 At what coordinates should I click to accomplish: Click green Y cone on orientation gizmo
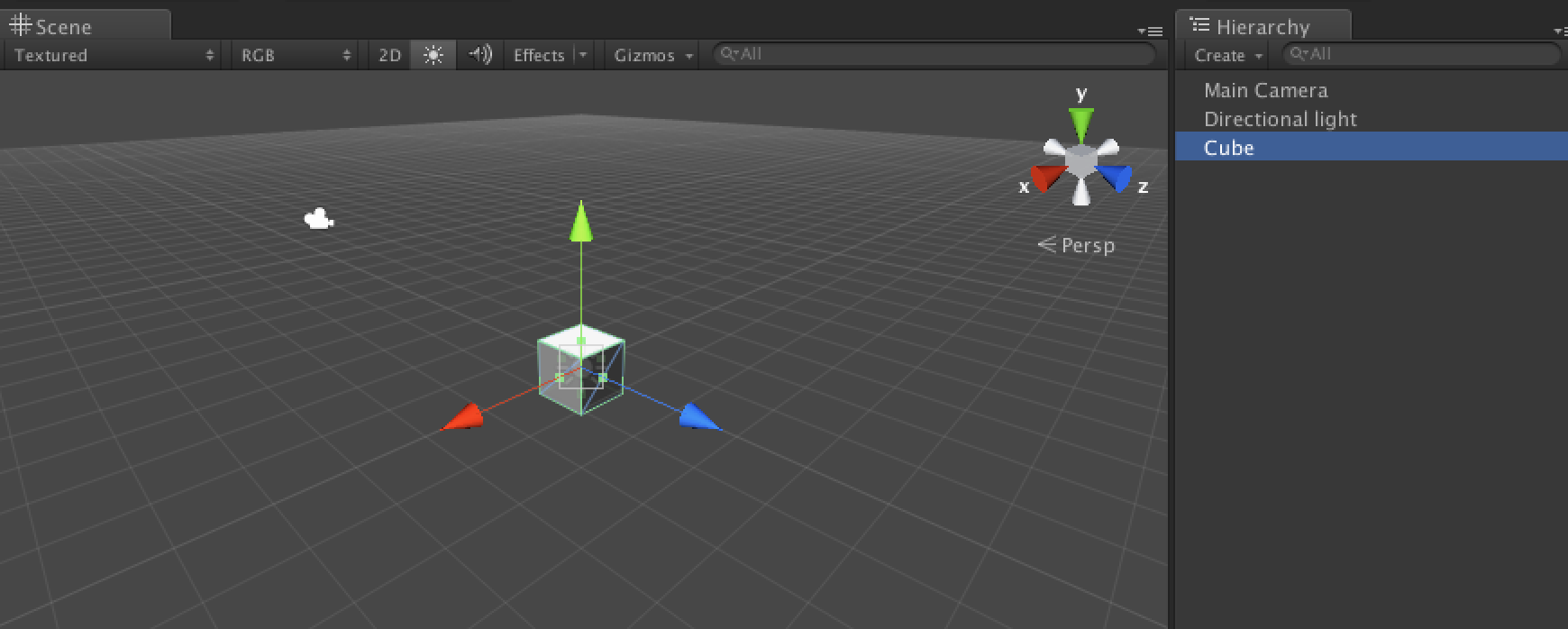click(x=1081, y=124)
